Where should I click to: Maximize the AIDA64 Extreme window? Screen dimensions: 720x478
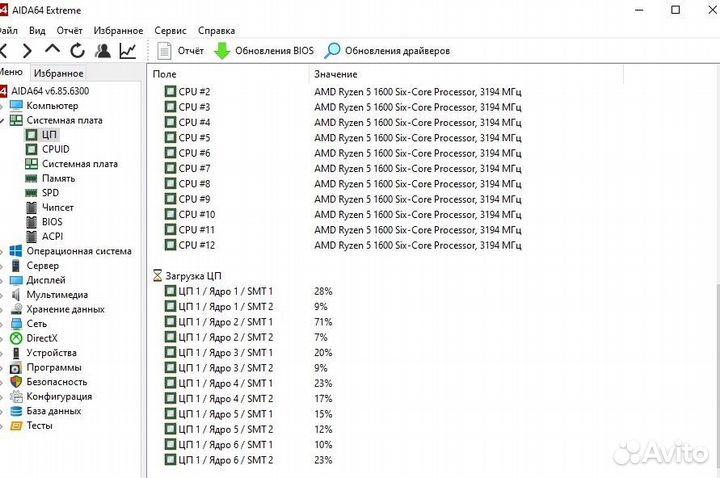(675, 10)
